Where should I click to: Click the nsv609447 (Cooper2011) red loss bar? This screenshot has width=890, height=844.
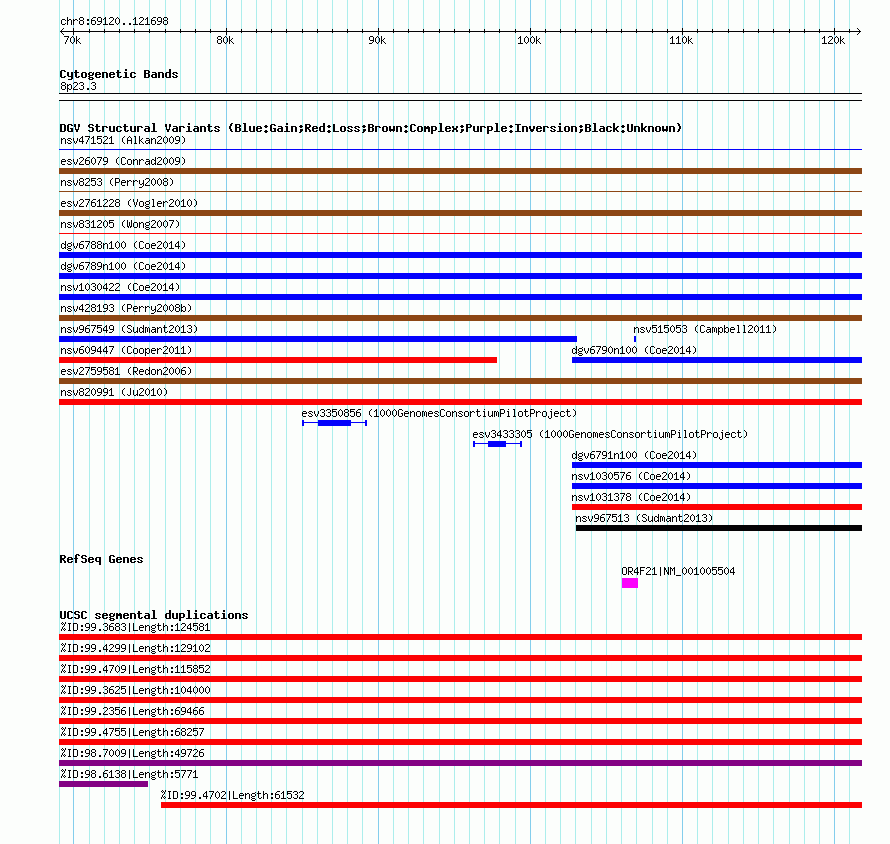coord(278,360)
